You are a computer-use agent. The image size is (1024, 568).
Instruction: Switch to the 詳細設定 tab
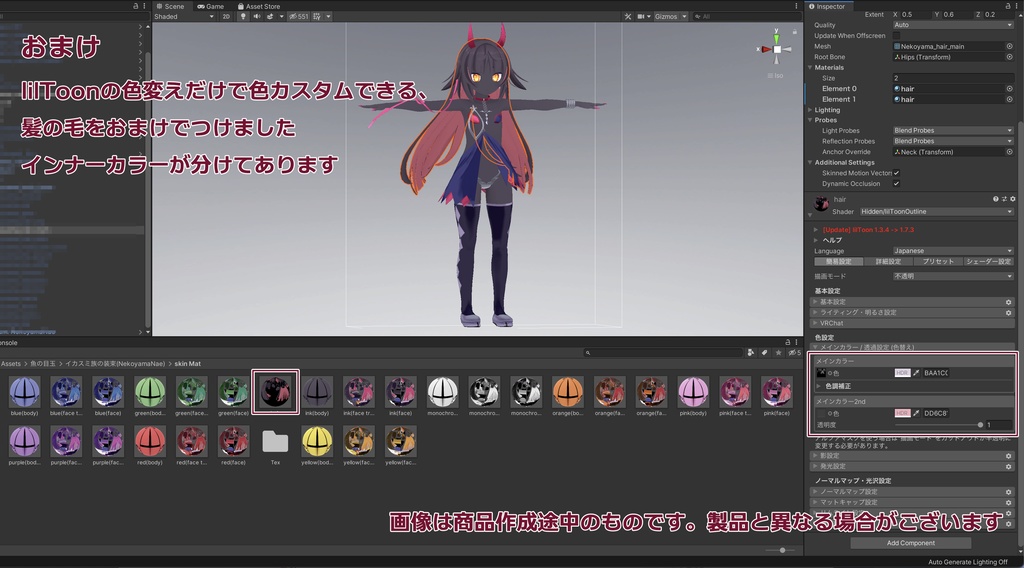(x=888, y=261)
